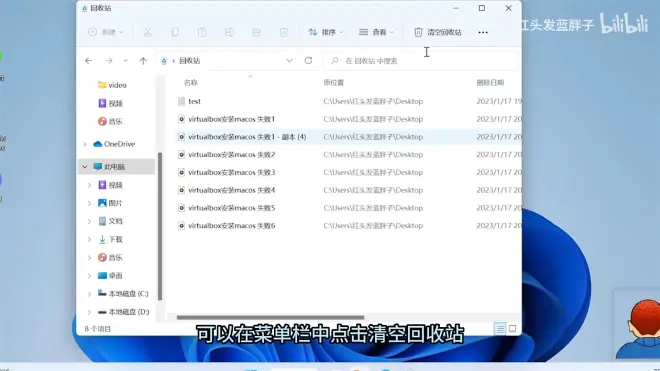
Task: Click the 回收站 breadcrumb in address bar
Action: coord(189,61)
